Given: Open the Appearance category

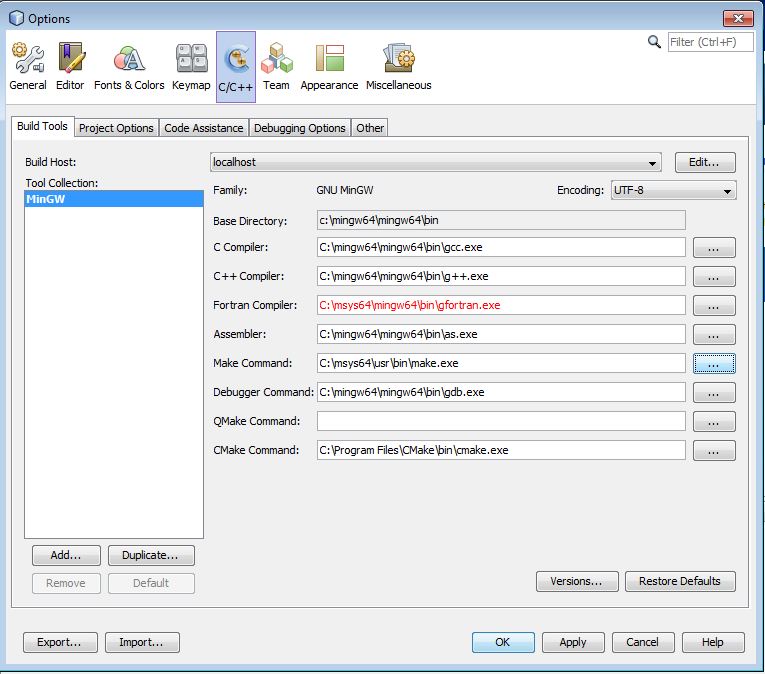Looking at the screenshot, I should 329,67.
